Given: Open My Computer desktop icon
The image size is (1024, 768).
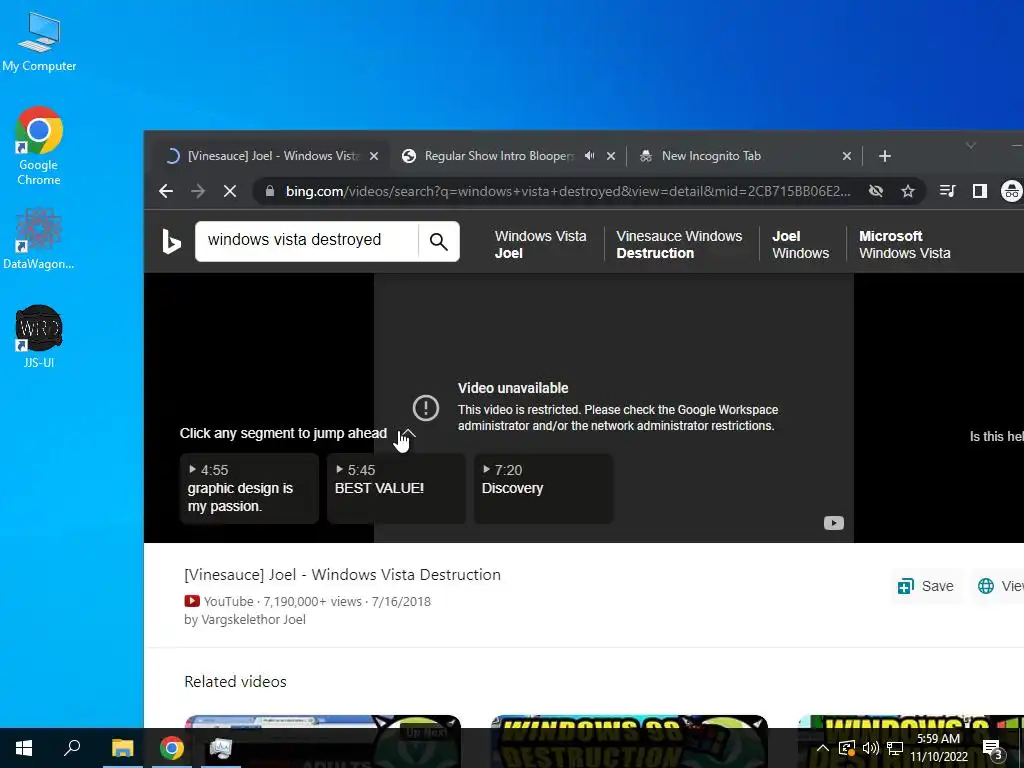Looking at the screenshot, I should 39,41.
